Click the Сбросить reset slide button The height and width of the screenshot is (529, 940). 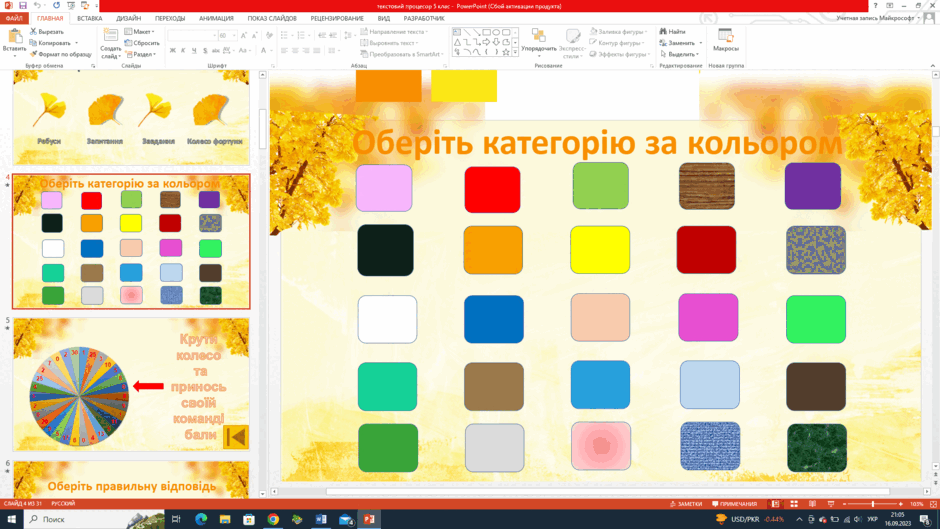click(x=142, y=43)
